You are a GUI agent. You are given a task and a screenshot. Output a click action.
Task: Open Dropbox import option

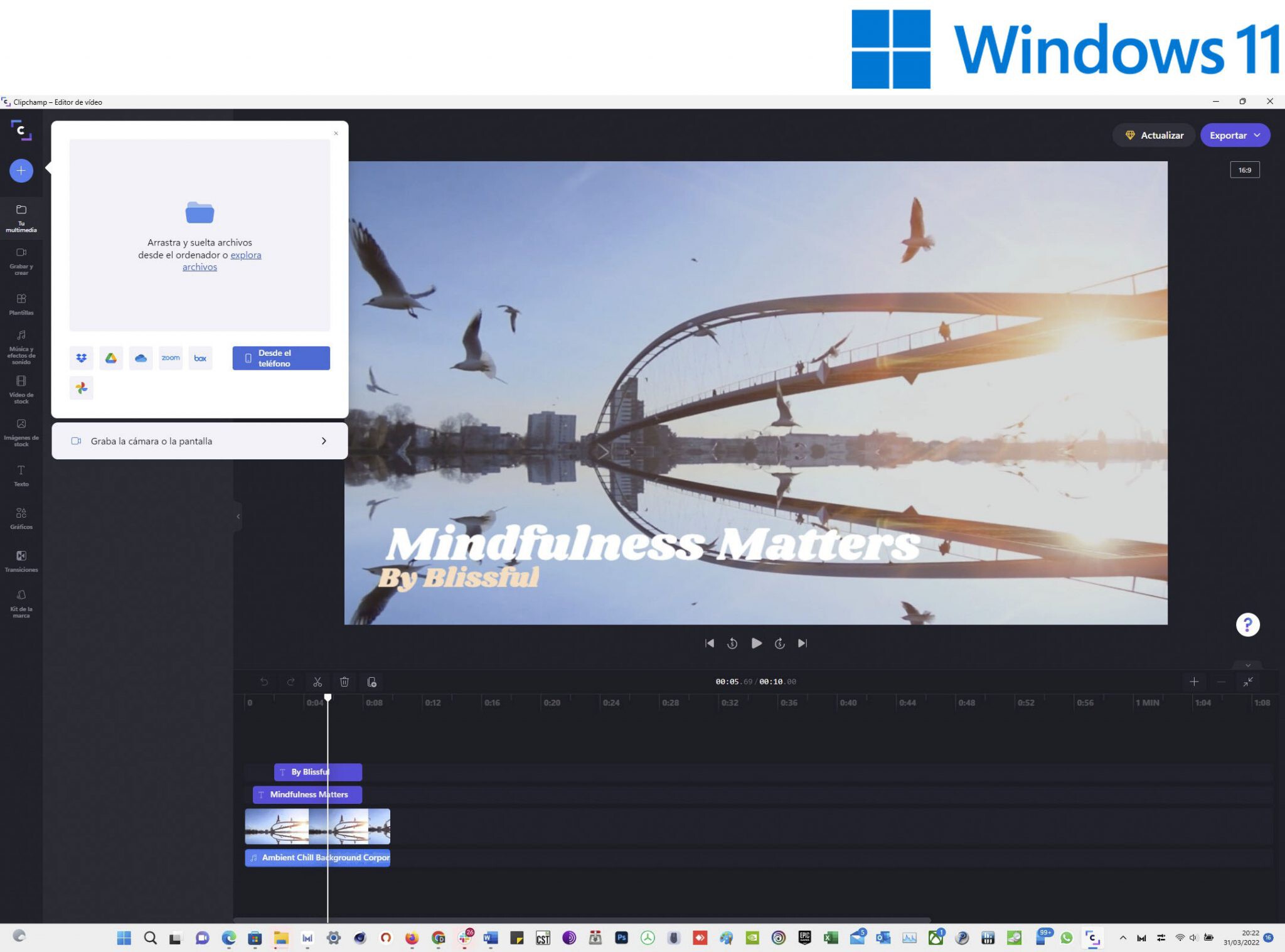click(x=81, y=358)
